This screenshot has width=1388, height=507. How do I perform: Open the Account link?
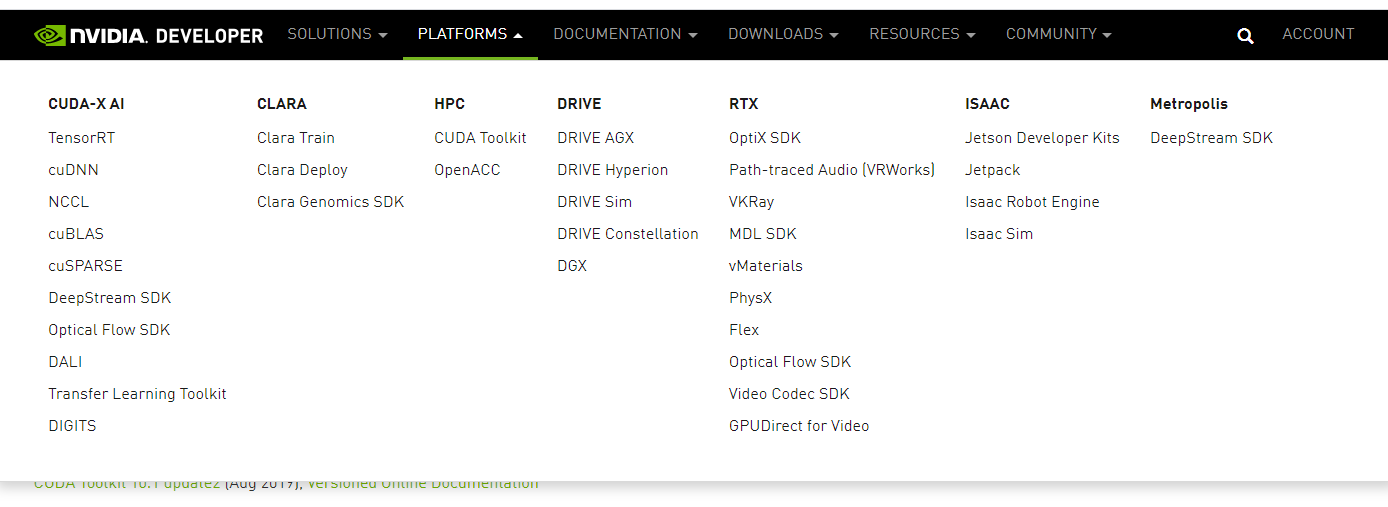pos(1318,34)
